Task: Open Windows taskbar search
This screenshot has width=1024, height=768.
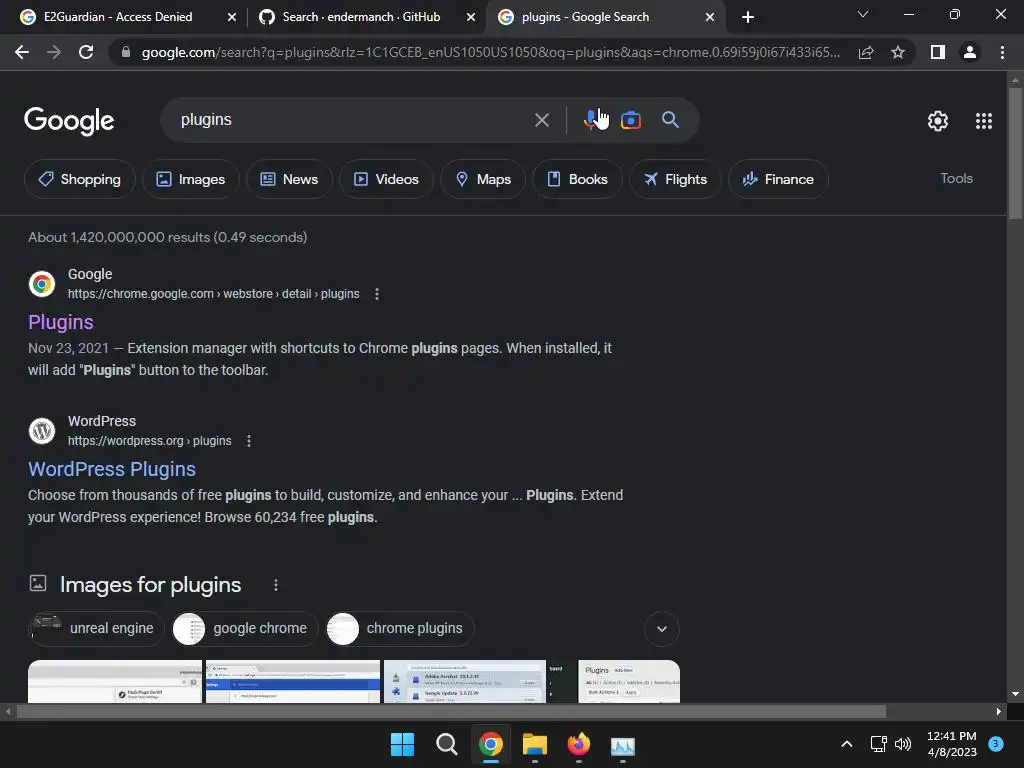Action: pos(447,744)
